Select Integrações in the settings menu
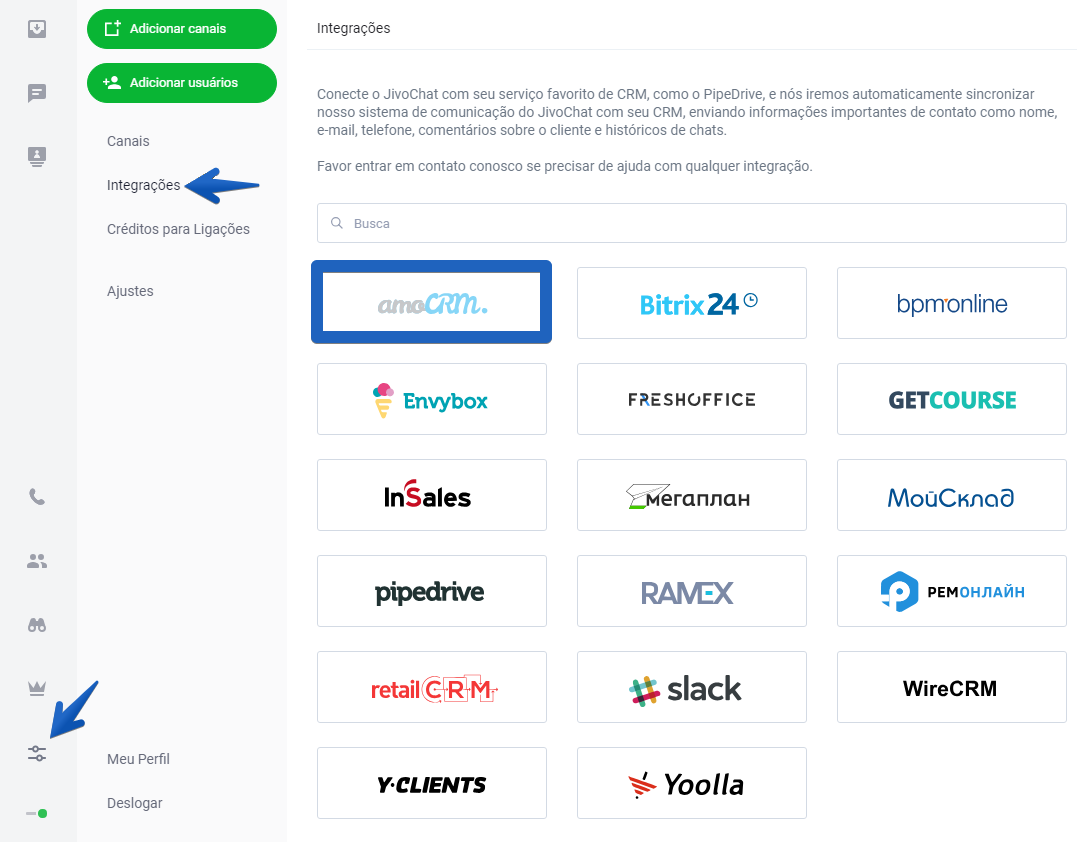The image size is (1088, 842). (144, 185)
